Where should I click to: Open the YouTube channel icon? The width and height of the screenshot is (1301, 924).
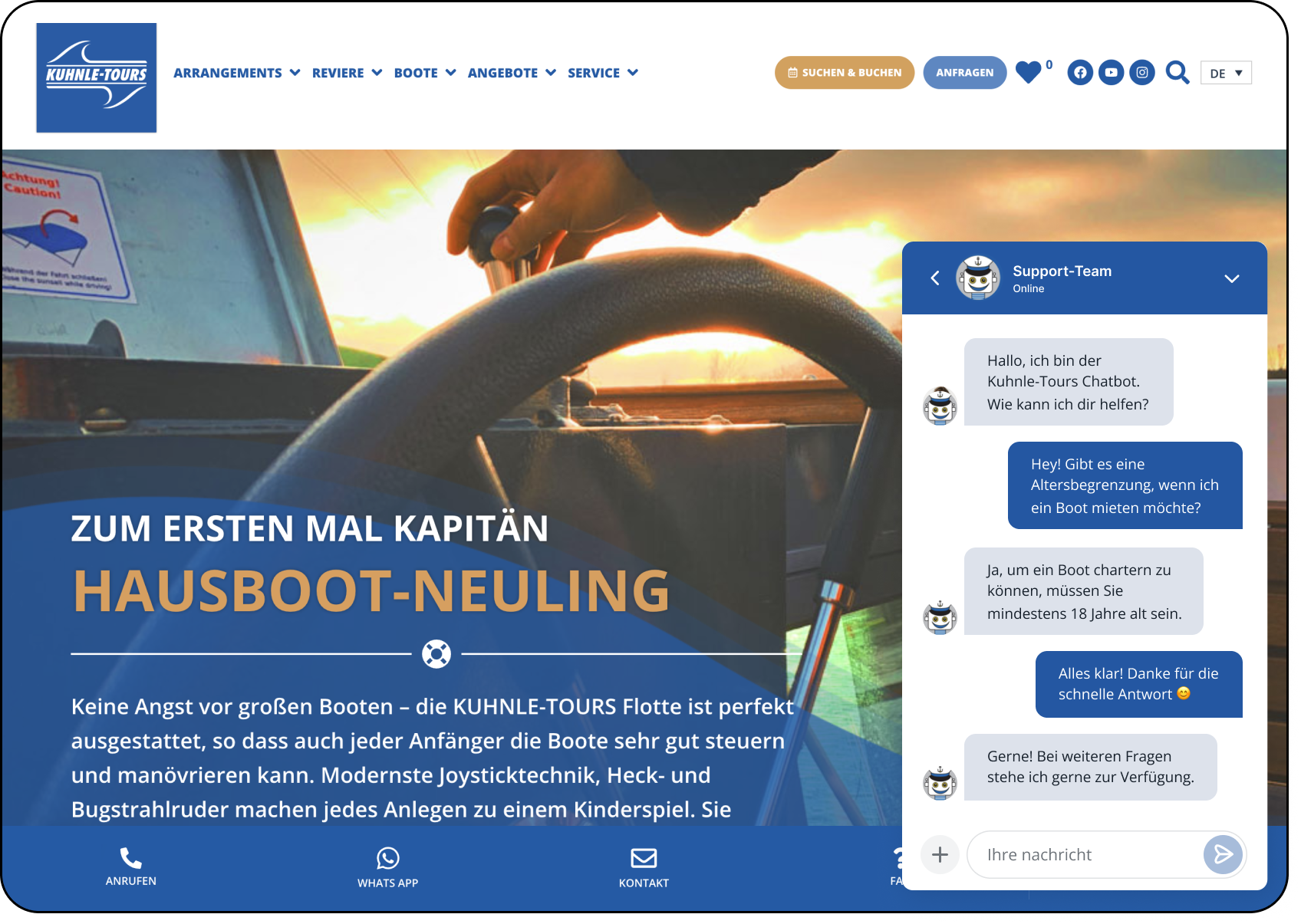point(1111,73)
